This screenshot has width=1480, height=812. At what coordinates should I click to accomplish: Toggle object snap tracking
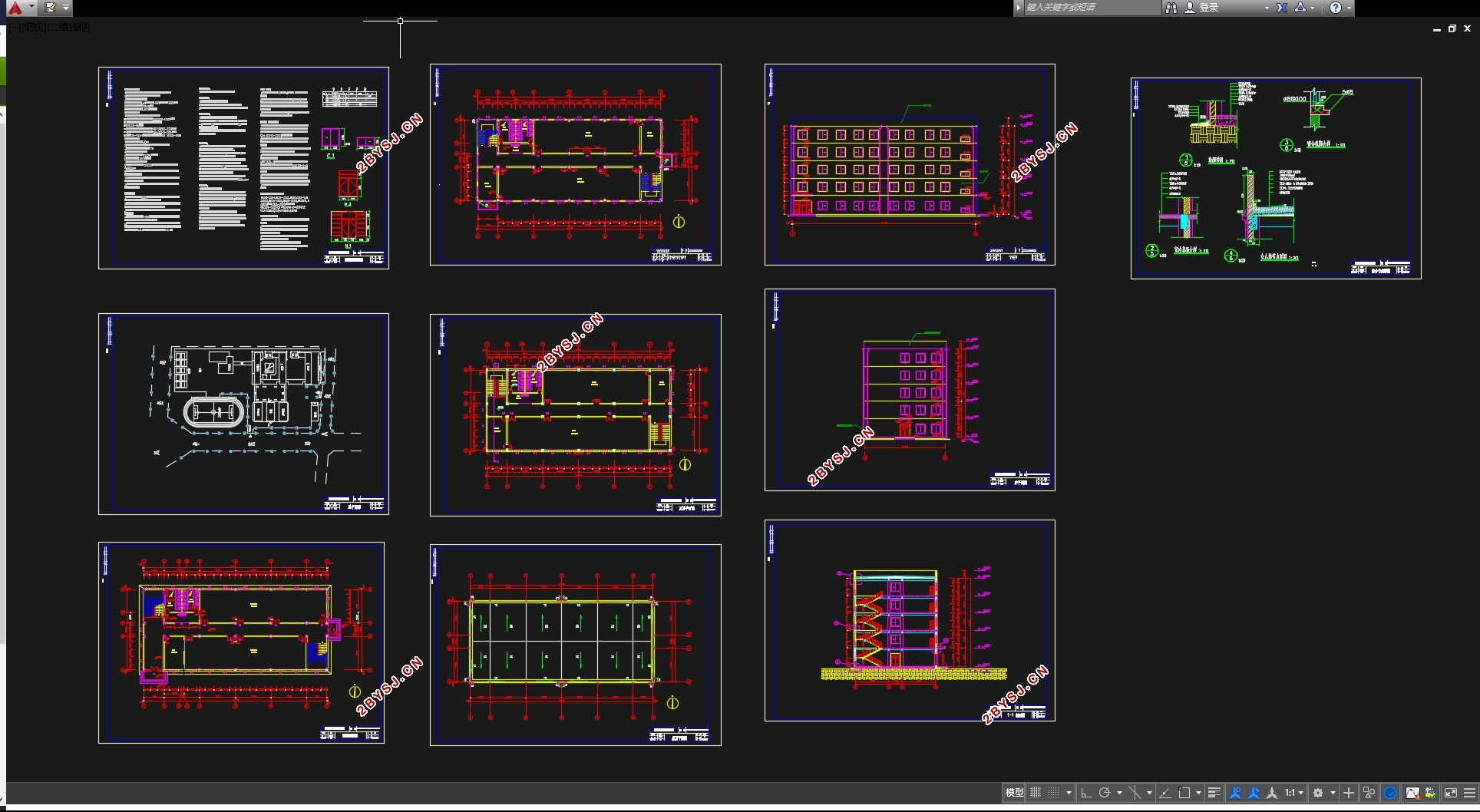(x=1165, y=793)
